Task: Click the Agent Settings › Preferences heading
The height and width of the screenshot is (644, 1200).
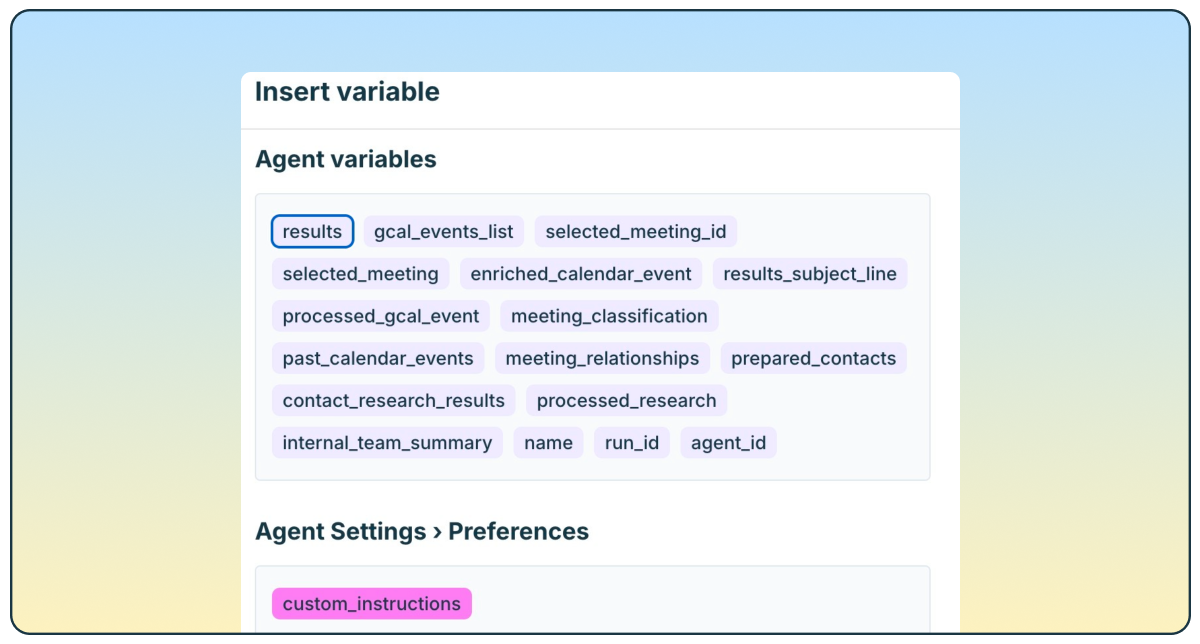Action: [422, 531]
